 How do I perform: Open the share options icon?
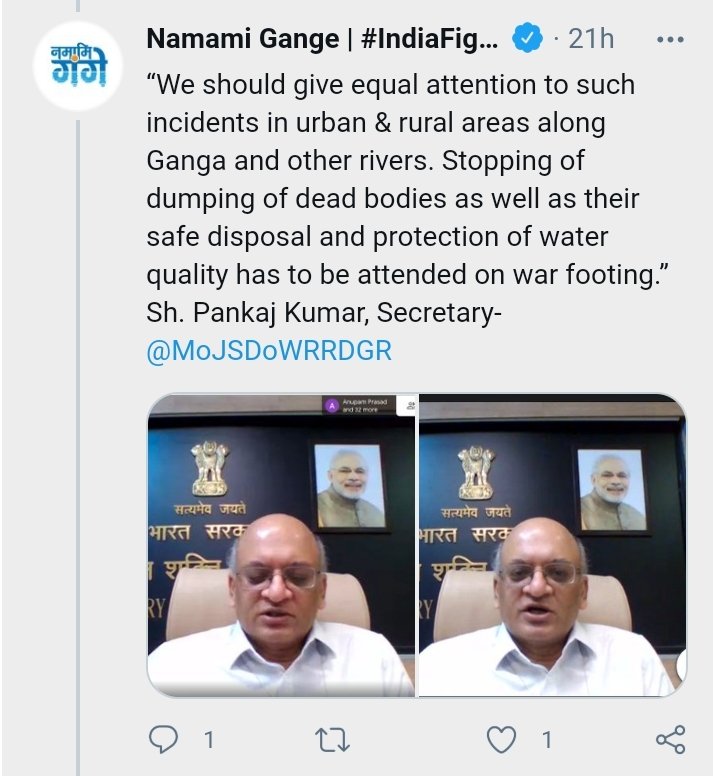point(669,740)
